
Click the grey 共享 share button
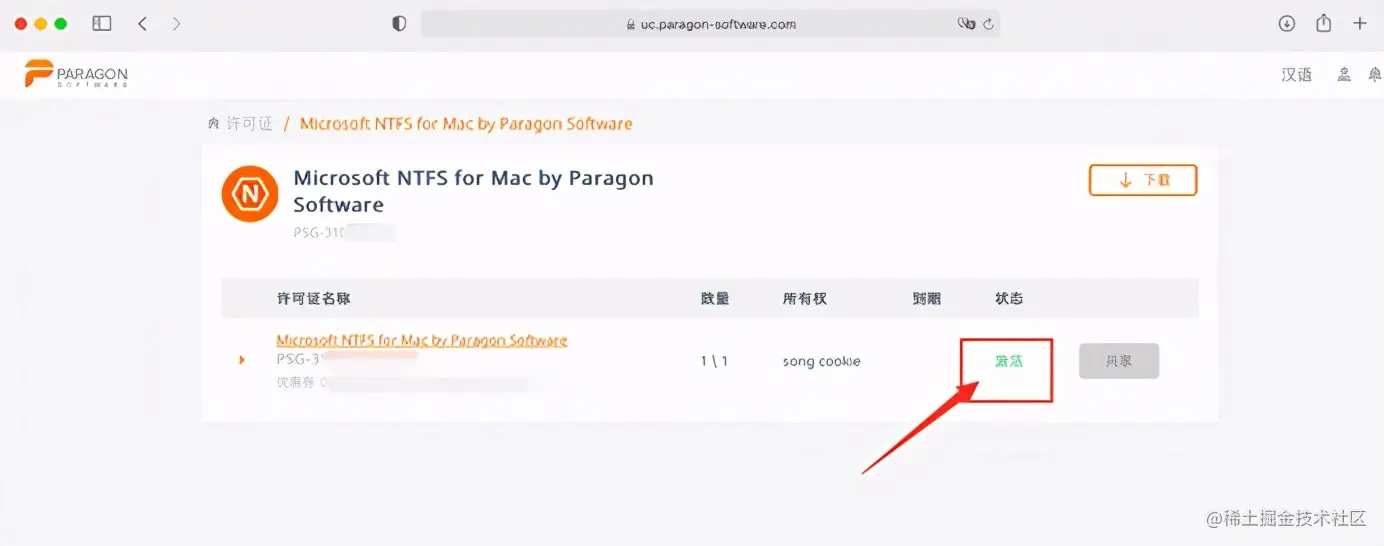coord(1119,361)
